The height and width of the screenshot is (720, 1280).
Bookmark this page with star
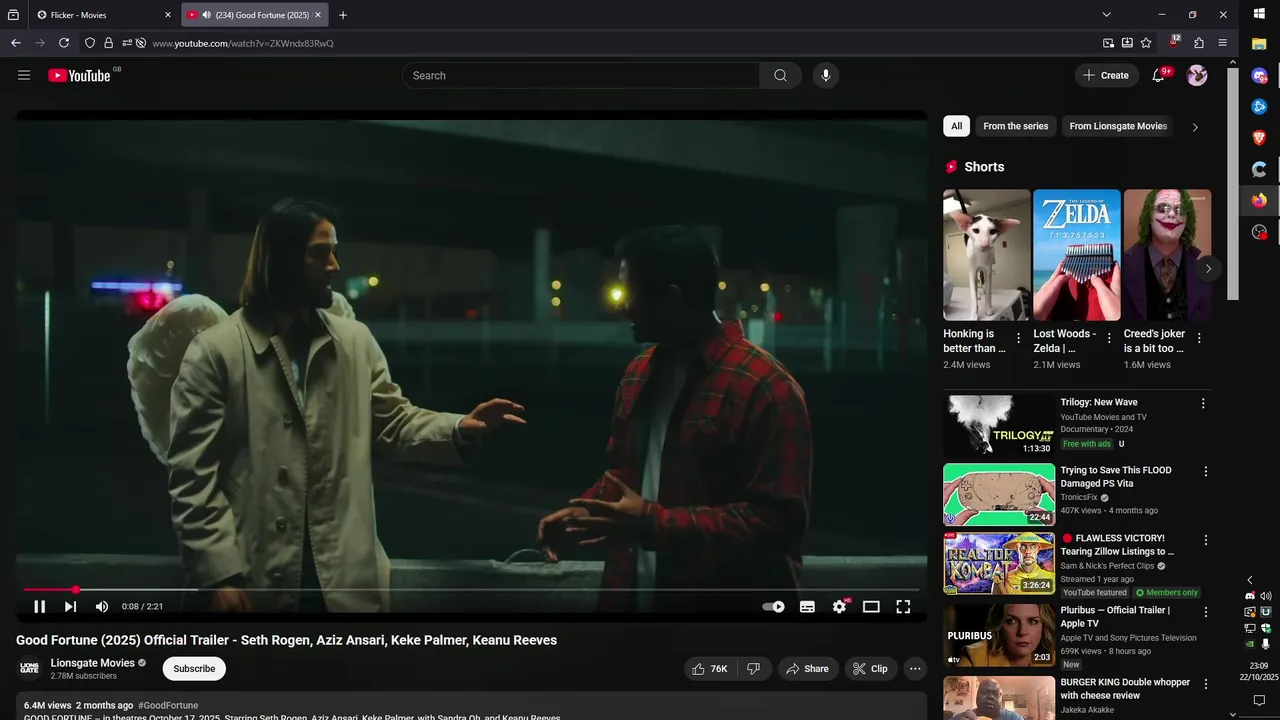pos(1146,43)
